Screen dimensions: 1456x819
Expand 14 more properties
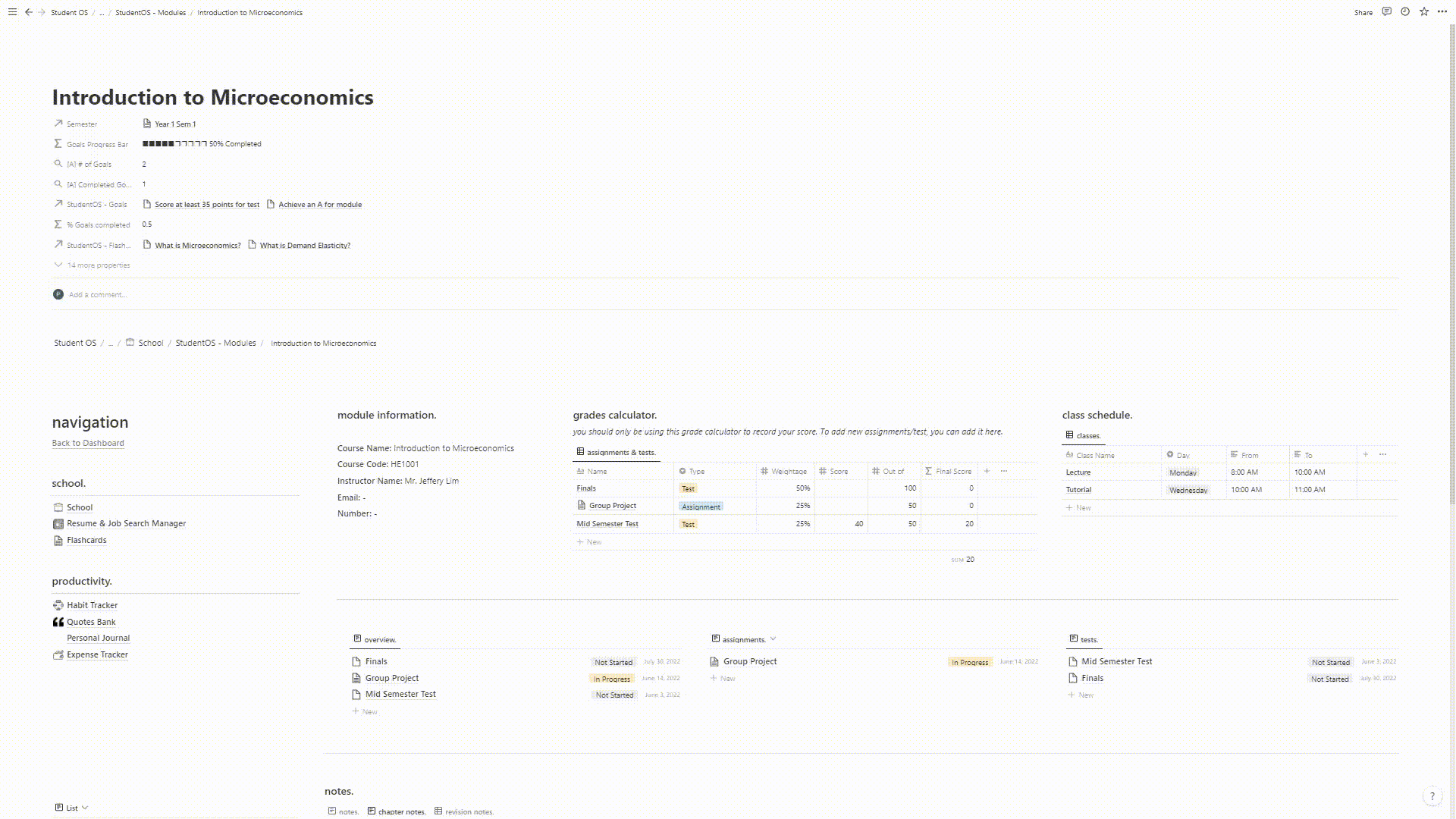pos(98,265)
